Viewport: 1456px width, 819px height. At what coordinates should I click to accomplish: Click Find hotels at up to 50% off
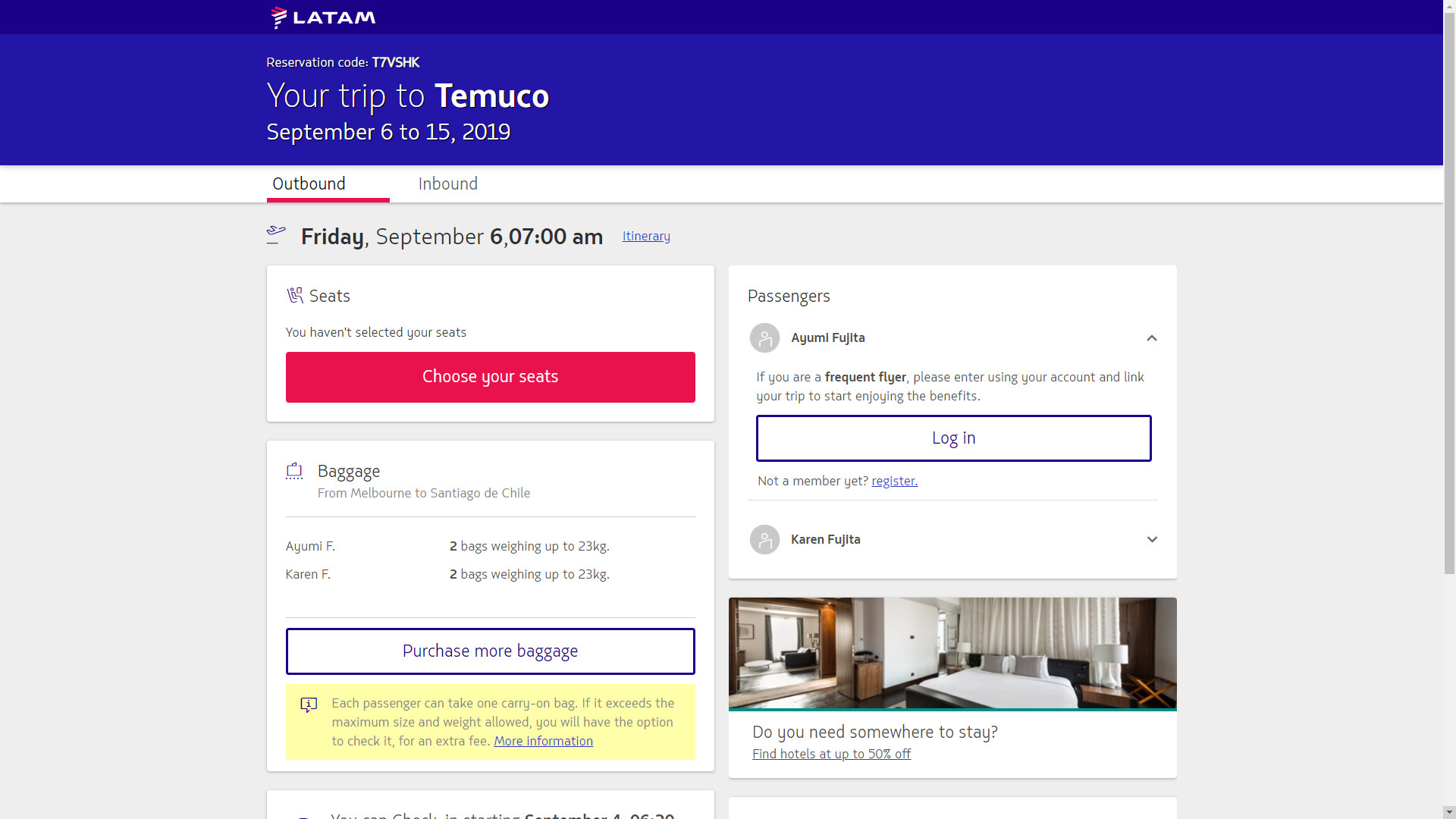[x=831, y=755]
